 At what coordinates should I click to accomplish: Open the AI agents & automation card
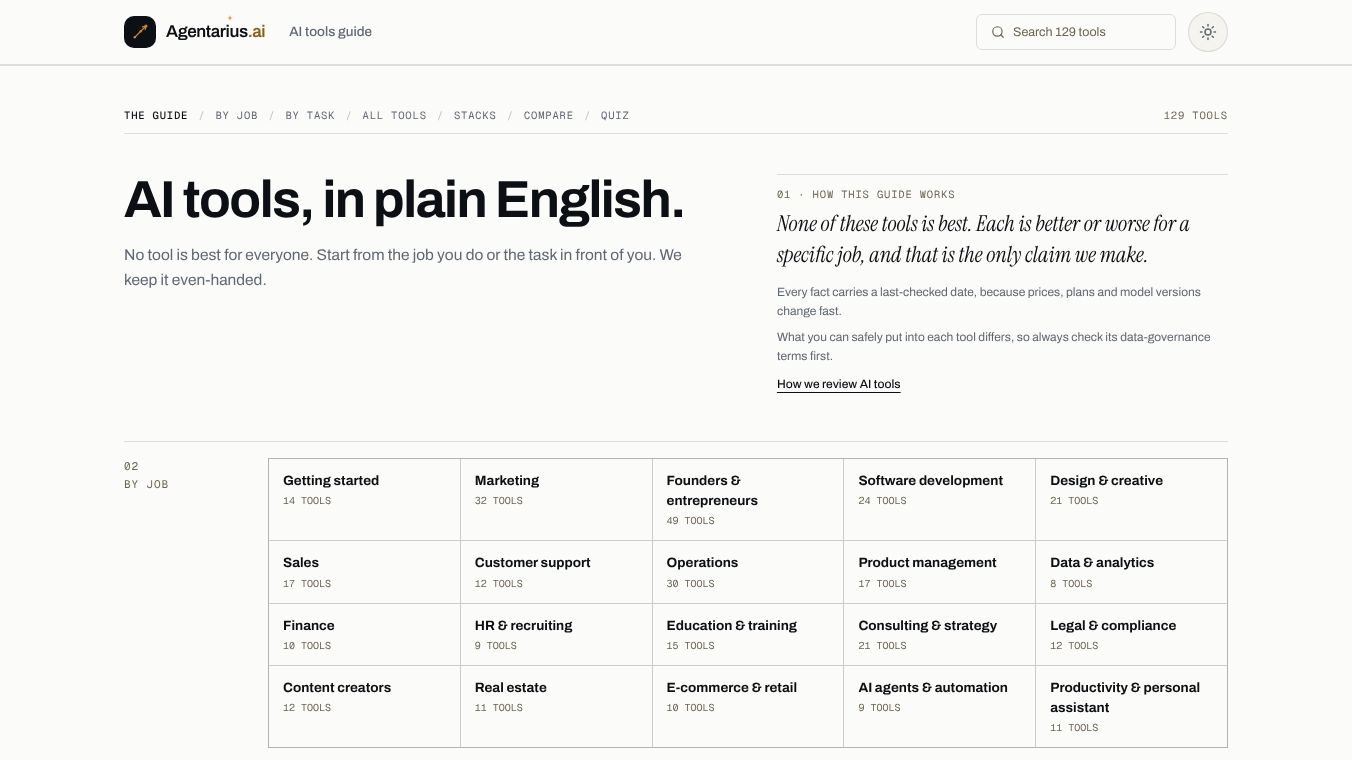[x=939, y=706]
